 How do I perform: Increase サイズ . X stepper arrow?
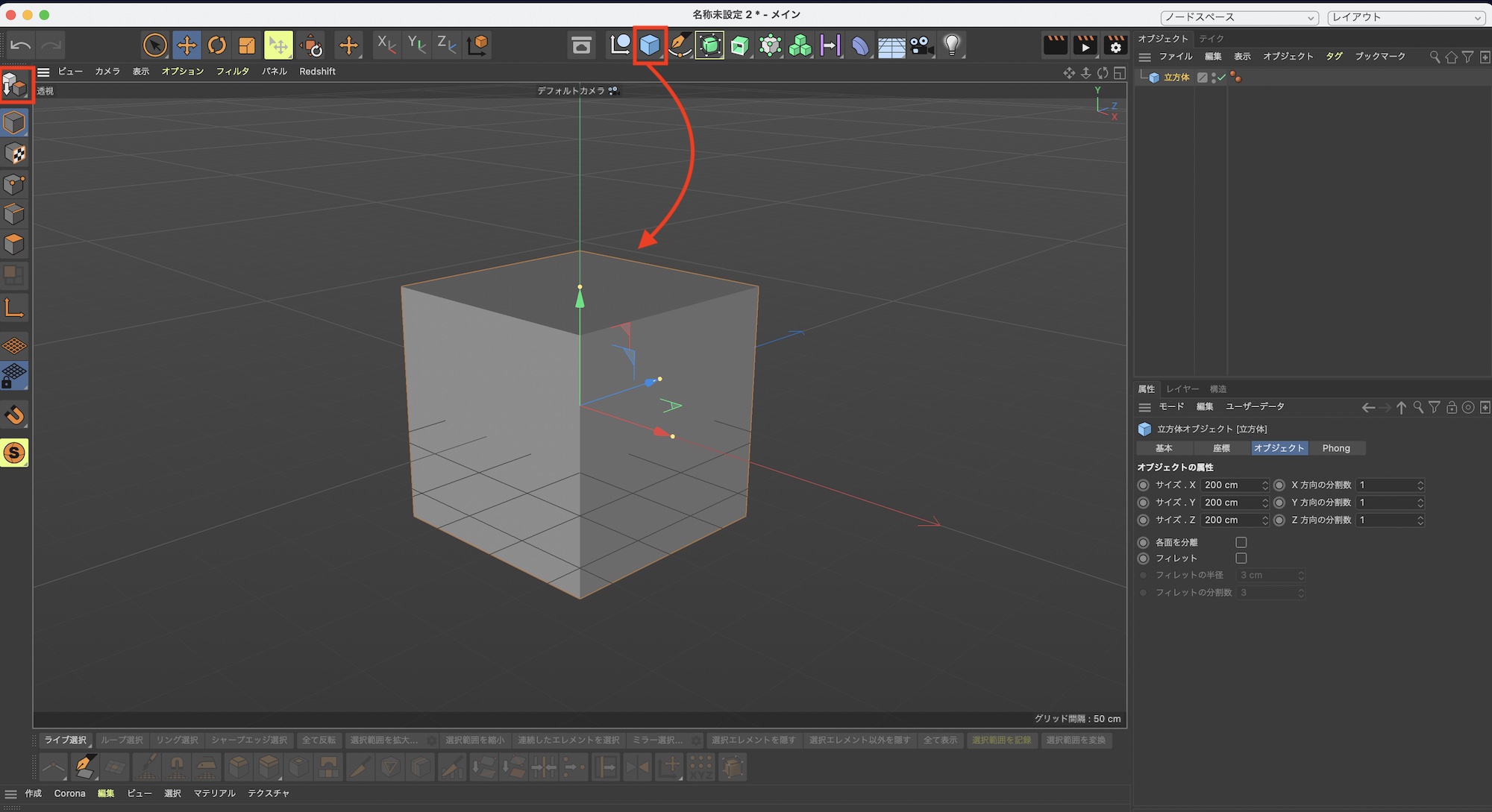1265,482
